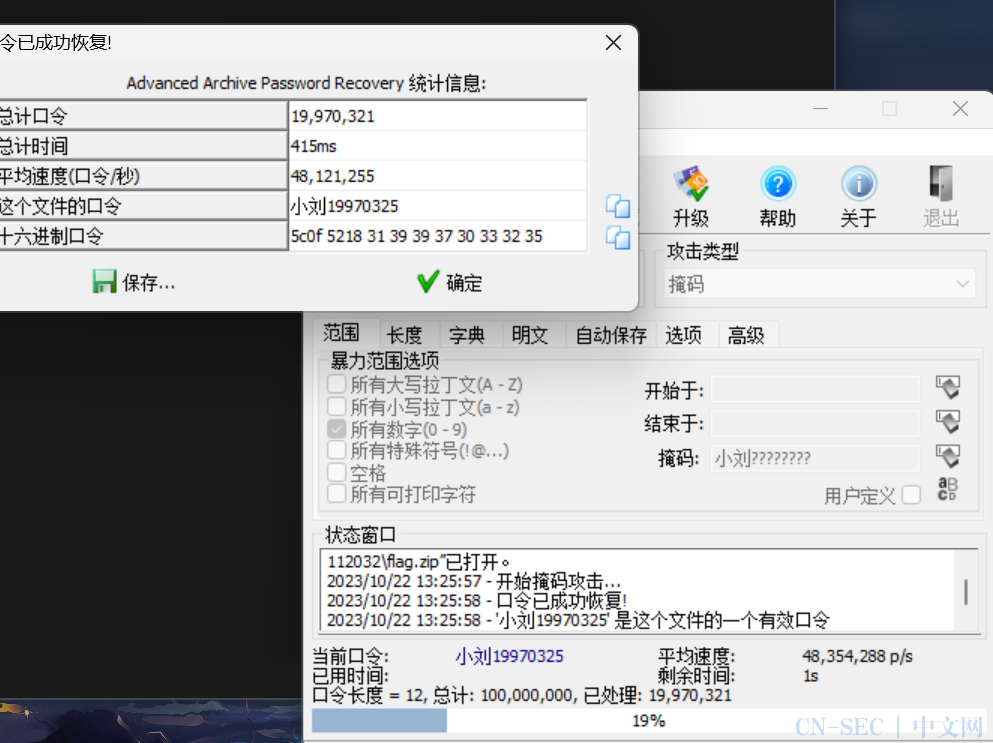This screenshot has width=993, height=743.
Task: Click the 确定 button in statistics dialog
Action: point(450,283)
